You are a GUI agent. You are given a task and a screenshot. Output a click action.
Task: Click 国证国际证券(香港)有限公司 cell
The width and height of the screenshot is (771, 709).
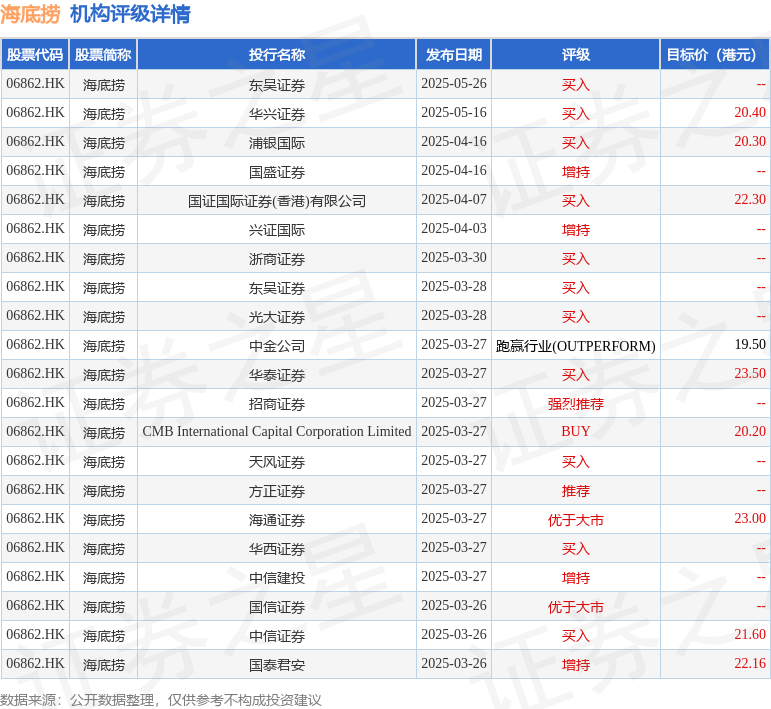click(x=277, y=201)
